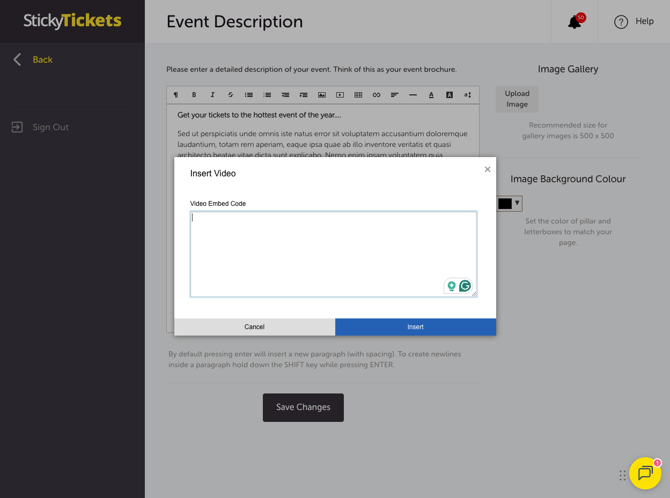Screen dimensions: 670x498
Task: Click the Help question mark icon
Action: point(621,22)
